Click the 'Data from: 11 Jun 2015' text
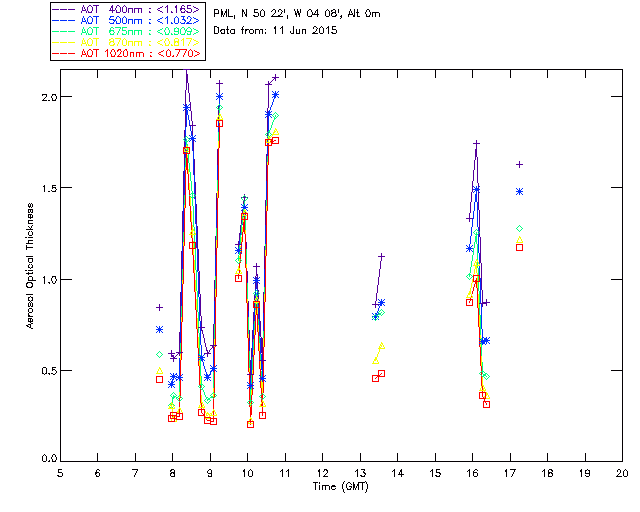 click(x=275, y=30)
